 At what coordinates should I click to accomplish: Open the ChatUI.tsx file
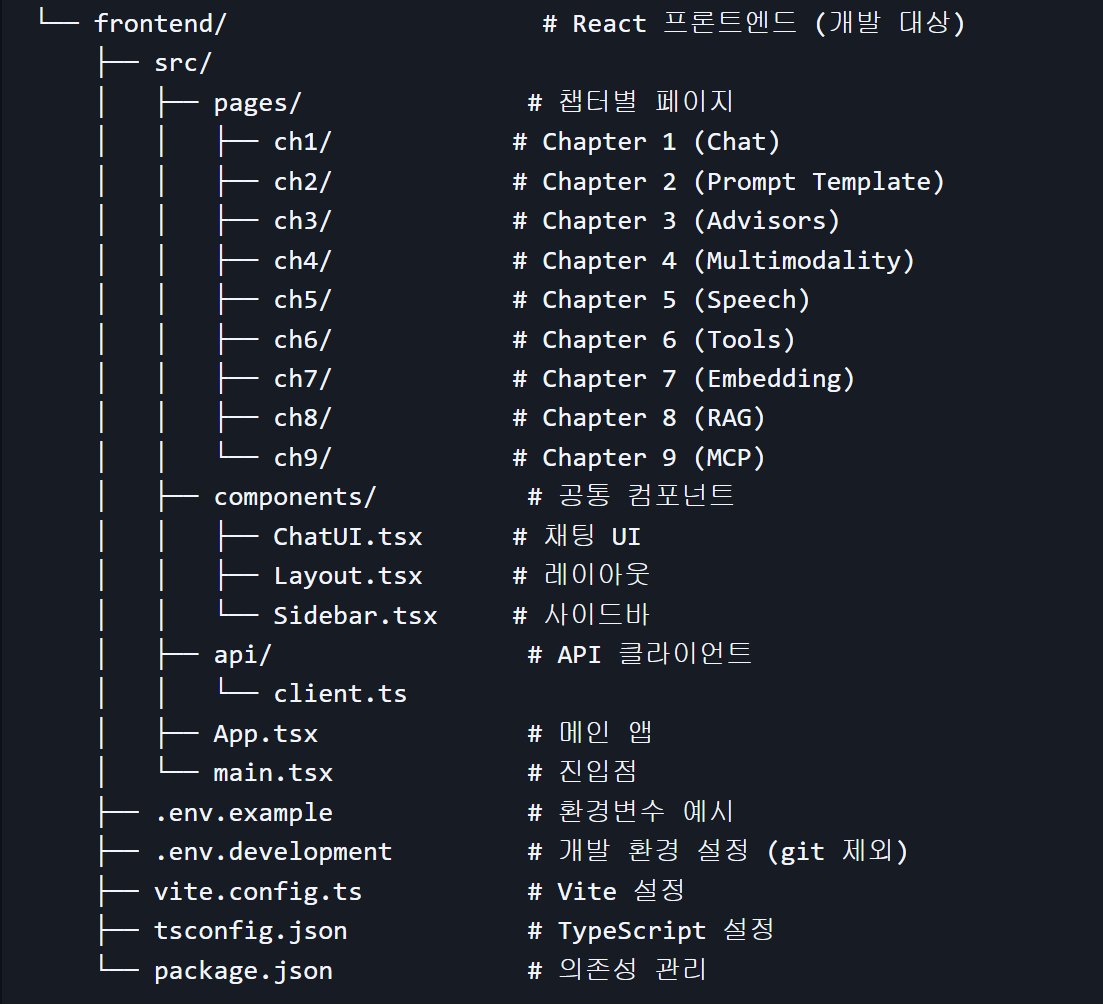click(347, 537)
